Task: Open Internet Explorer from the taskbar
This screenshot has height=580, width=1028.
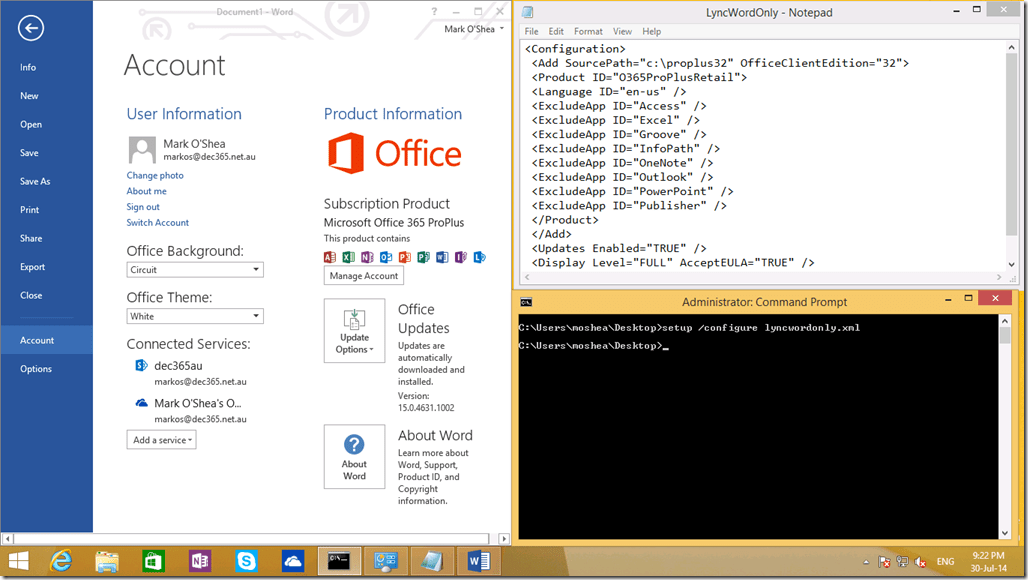Action: pyautogui.click(x=62, y=561)
